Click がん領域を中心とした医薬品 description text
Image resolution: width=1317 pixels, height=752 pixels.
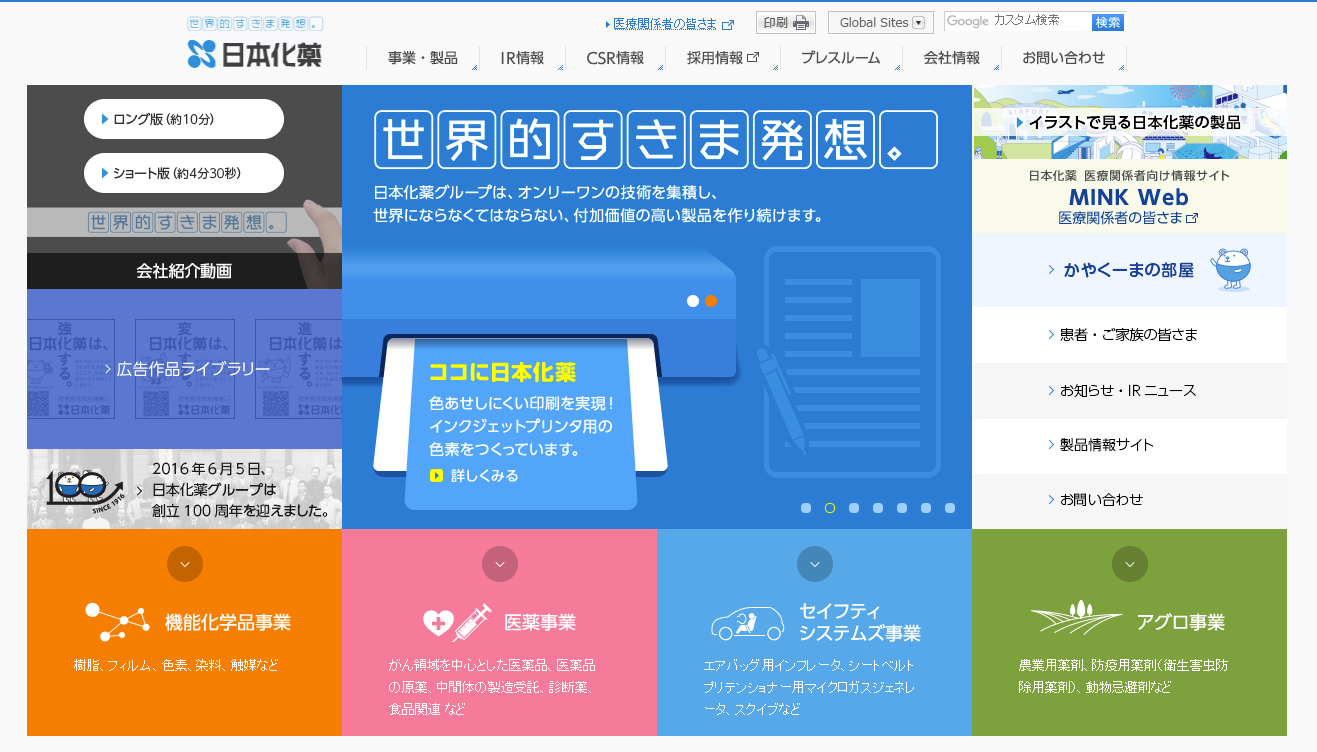[x=492, y=687]
